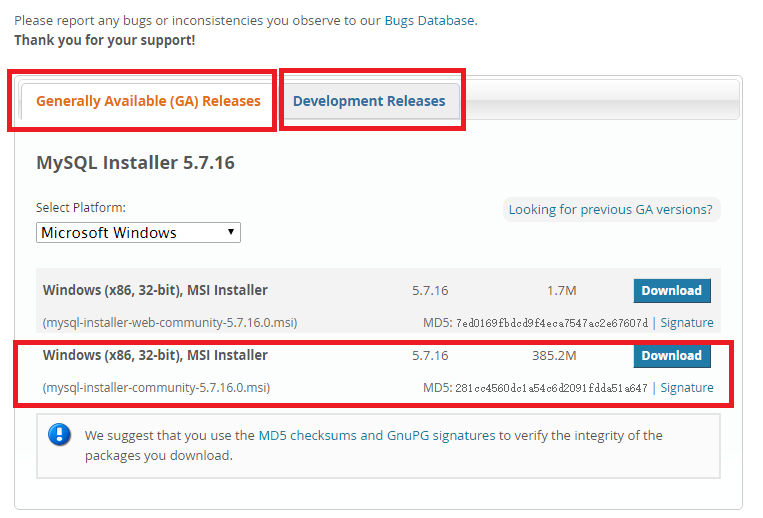Click the mysql-installer-community-5.7.16.0.msi filename
Viewport: 763px width, 518px height.
157,388
